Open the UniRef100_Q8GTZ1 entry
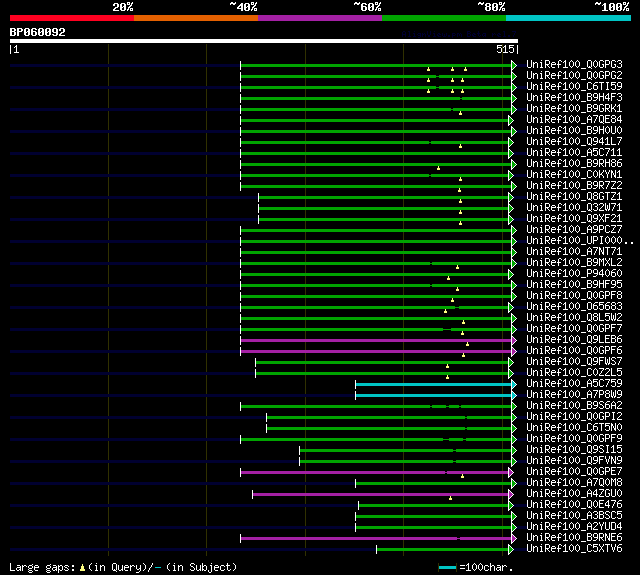The width and height of the screenshot is (640, 575). coord(574,197)
